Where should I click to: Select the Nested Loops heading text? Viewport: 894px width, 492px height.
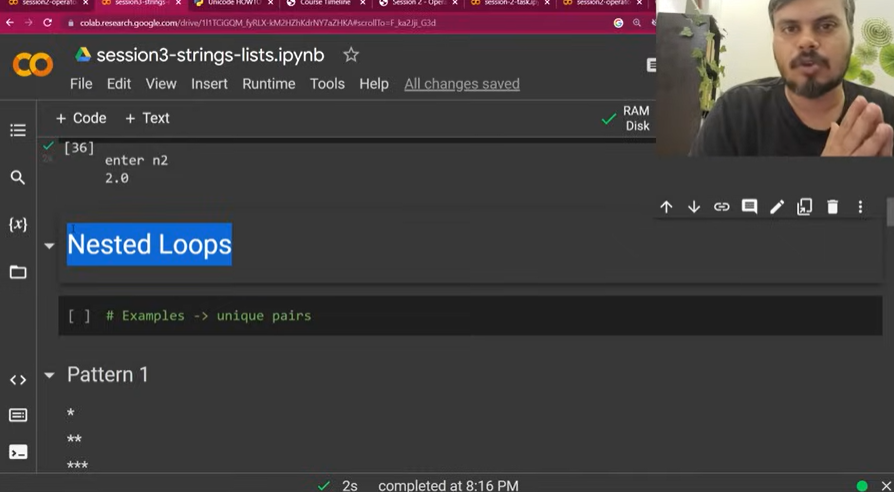point(149,244)
